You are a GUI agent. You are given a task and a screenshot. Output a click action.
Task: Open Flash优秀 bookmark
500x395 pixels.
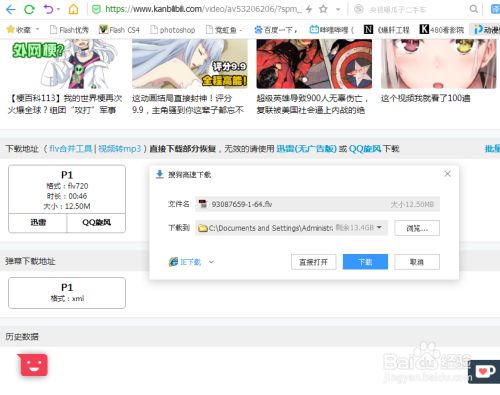(x=69, y=30)
